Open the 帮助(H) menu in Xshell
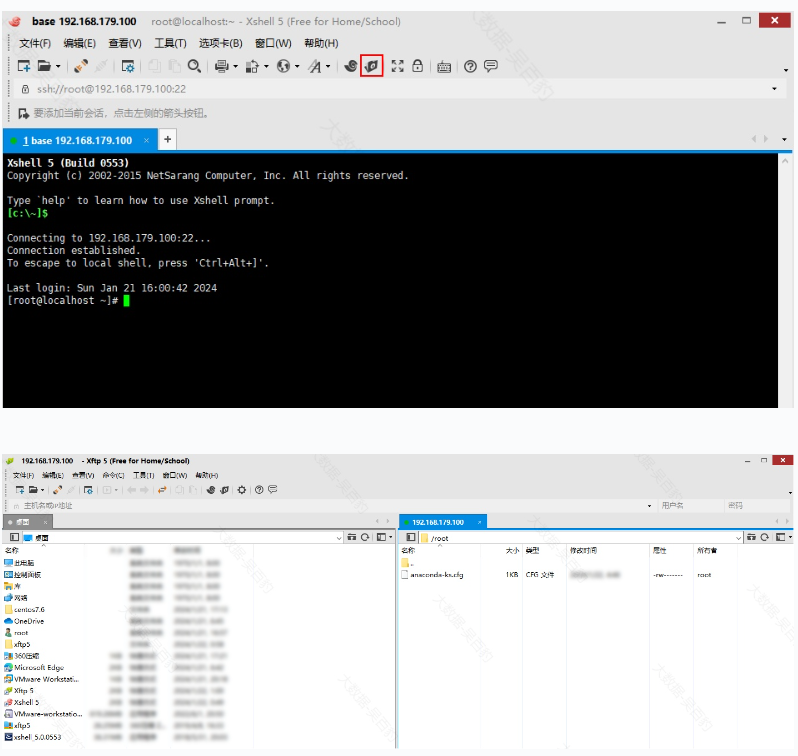 [x=321, y=43]
